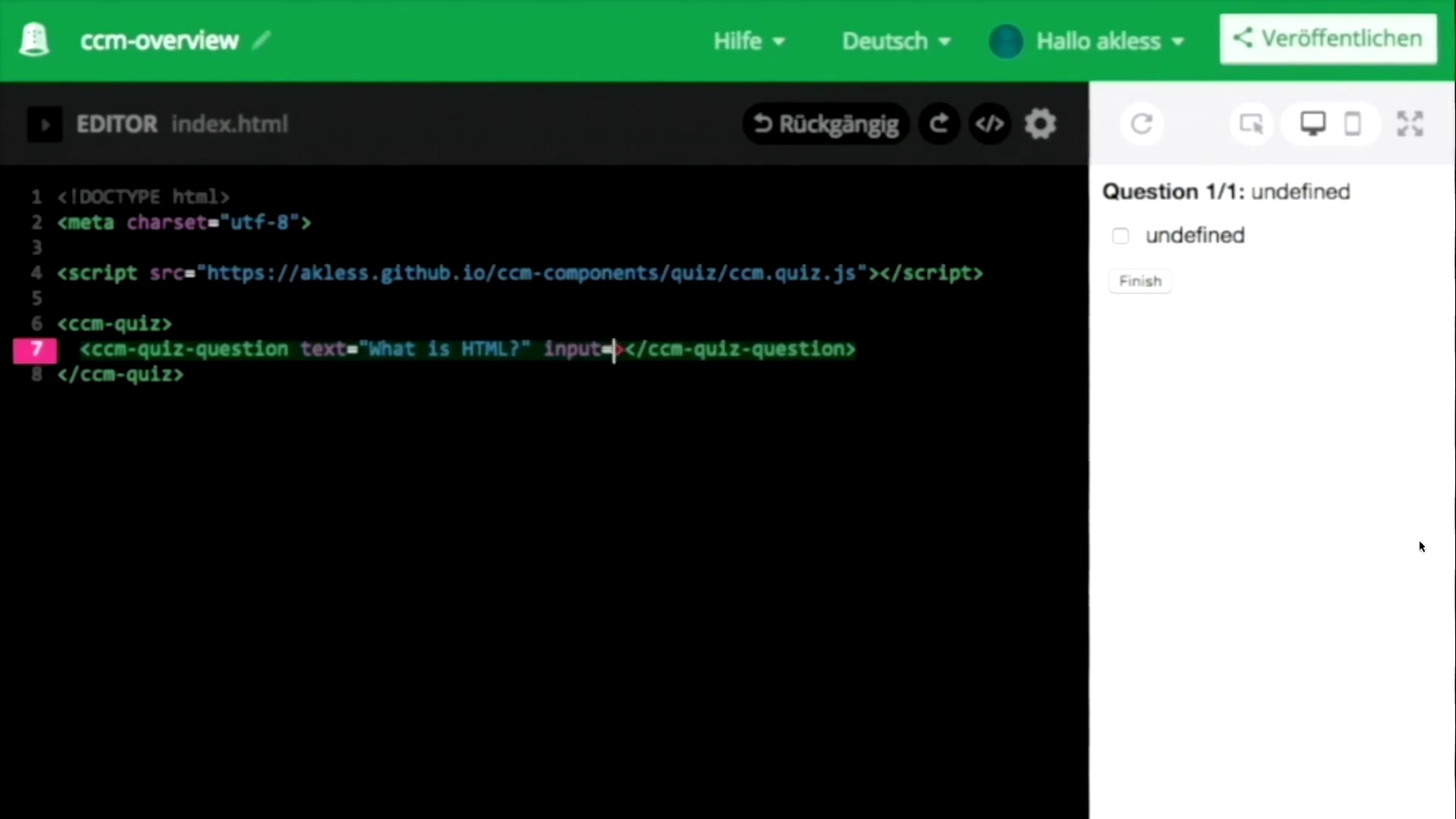Click the index.html file name
This screenshot has height=819, width=1456.
[230, 124]
